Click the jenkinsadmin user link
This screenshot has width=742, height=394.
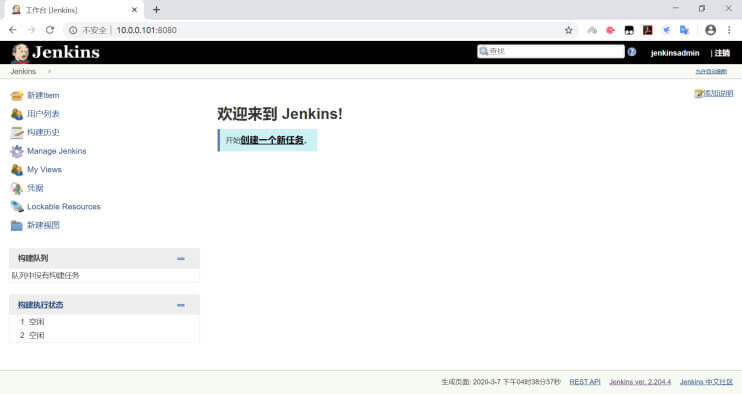click(675, 53)
